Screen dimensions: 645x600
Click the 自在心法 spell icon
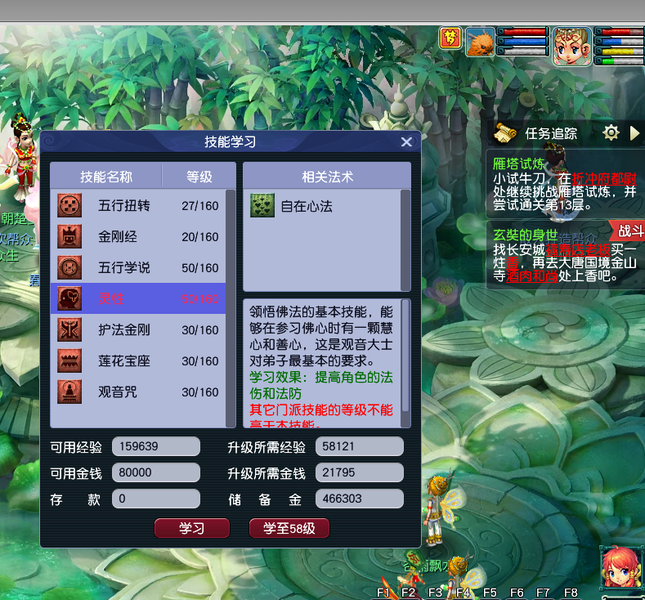coord(262,205)
